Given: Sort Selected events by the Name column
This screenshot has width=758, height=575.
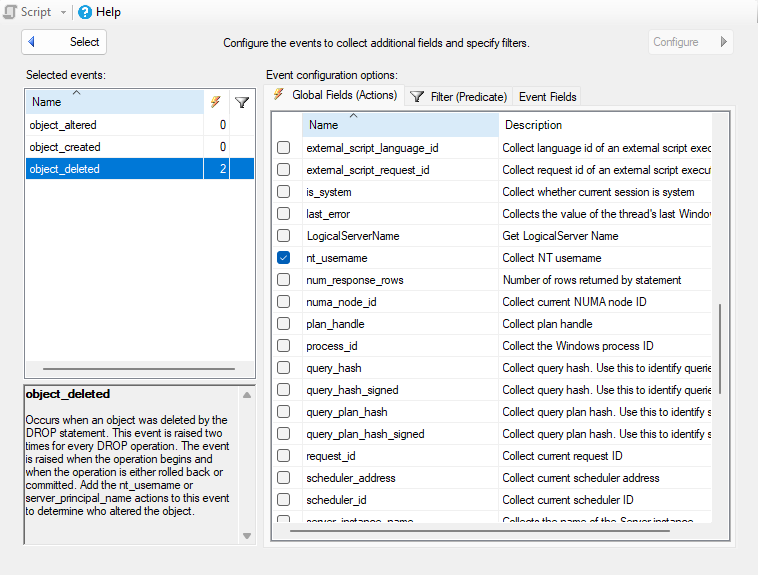Looking at the screenshot, I should pyautogui.click(x=115, y=102).
